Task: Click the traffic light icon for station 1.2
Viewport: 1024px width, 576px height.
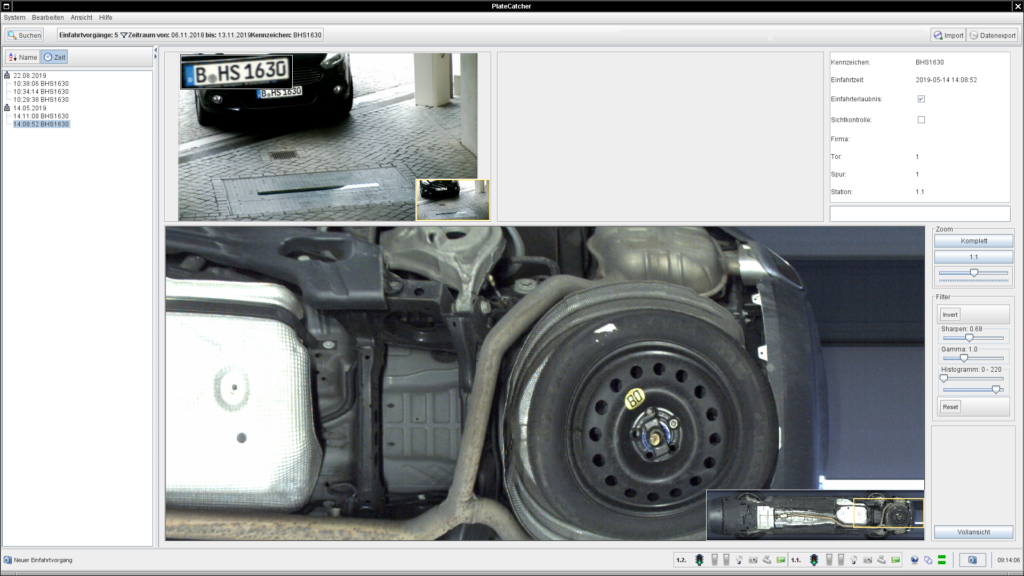Action: [699, 560]
